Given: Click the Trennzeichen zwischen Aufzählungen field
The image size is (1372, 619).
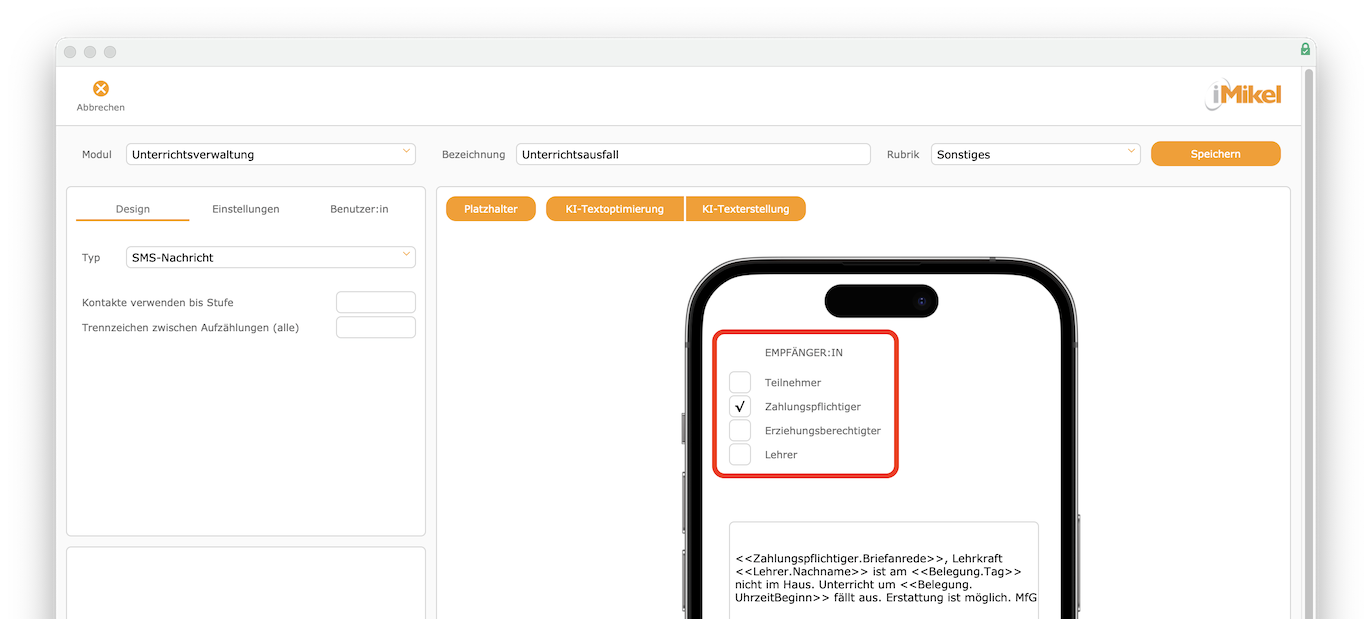Looking at the screenshot, I should click(376, 327).
